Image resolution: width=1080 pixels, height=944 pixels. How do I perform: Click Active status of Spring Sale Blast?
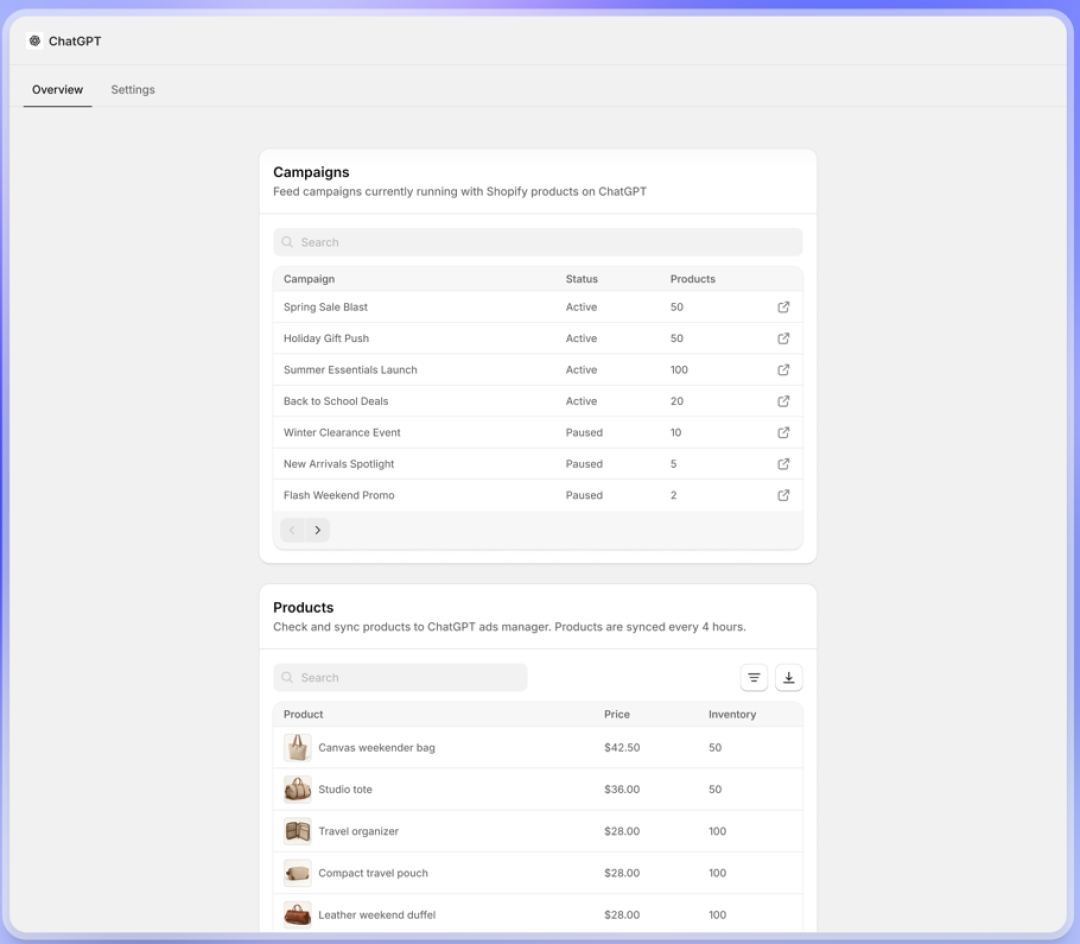581,307
